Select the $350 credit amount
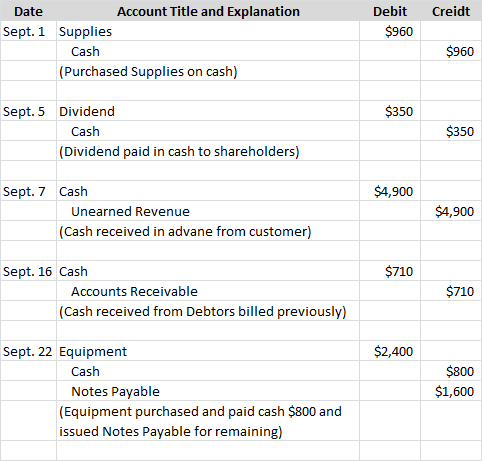482x461 pixels. click(460, 131)
